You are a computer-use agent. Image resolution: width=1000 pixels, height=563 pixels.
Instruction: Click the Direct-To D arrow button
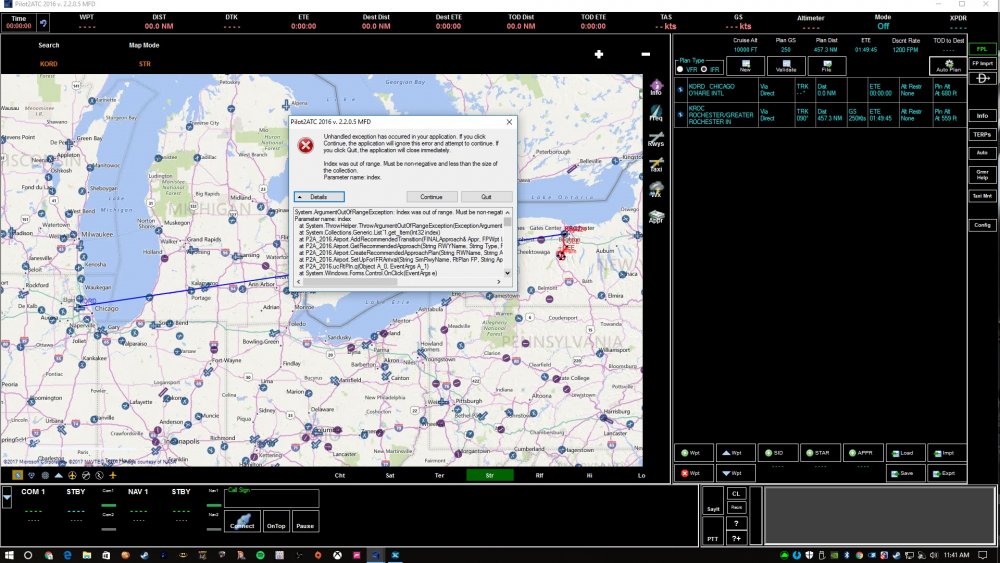(982, 78)
